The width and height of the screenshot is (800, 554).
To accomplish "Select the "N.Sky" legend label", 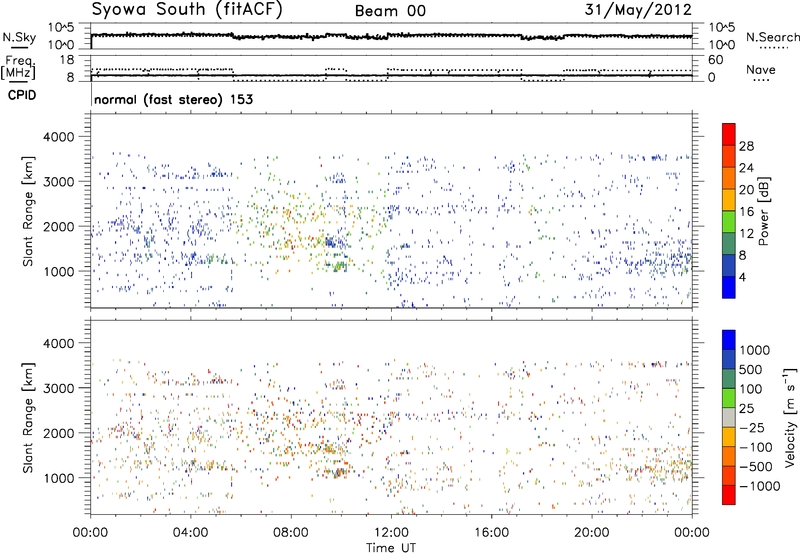I will pos(19,37).
